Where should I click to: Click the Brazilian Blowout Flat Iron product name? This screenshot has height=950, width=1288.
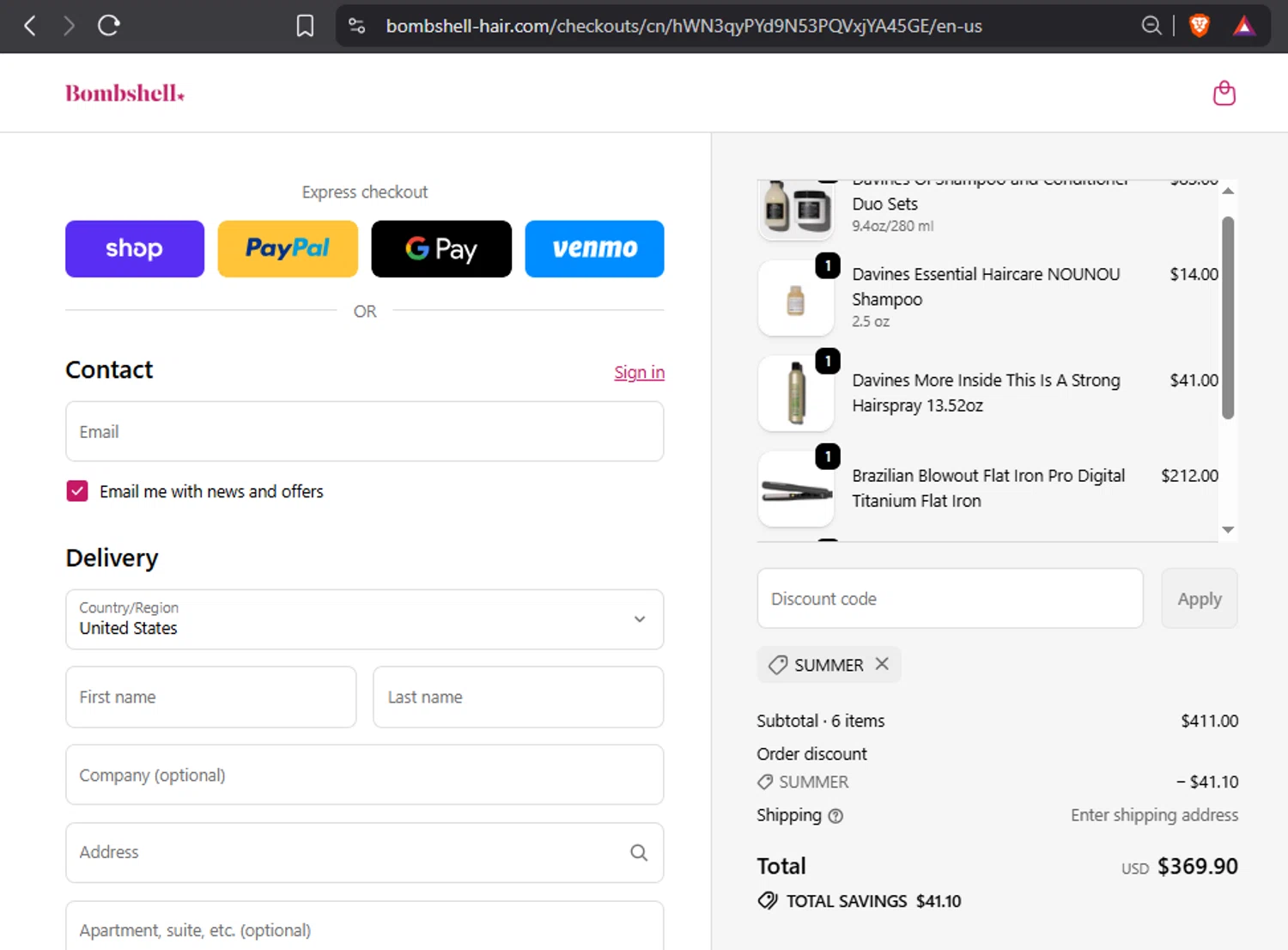tap(988, 488)
